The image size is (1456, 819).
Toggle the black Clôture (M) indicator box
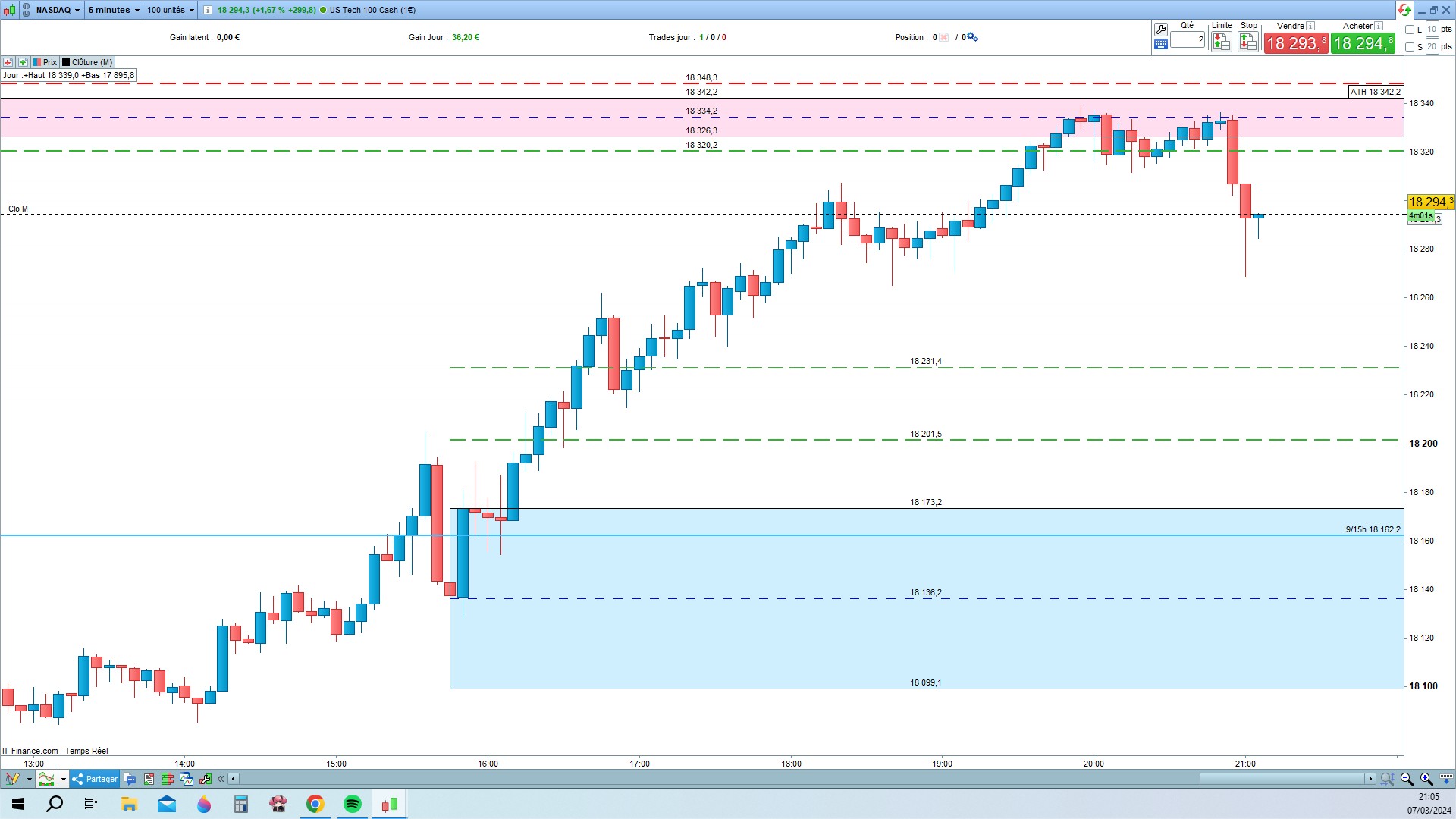pyautogui.click(x=66, y=62)
